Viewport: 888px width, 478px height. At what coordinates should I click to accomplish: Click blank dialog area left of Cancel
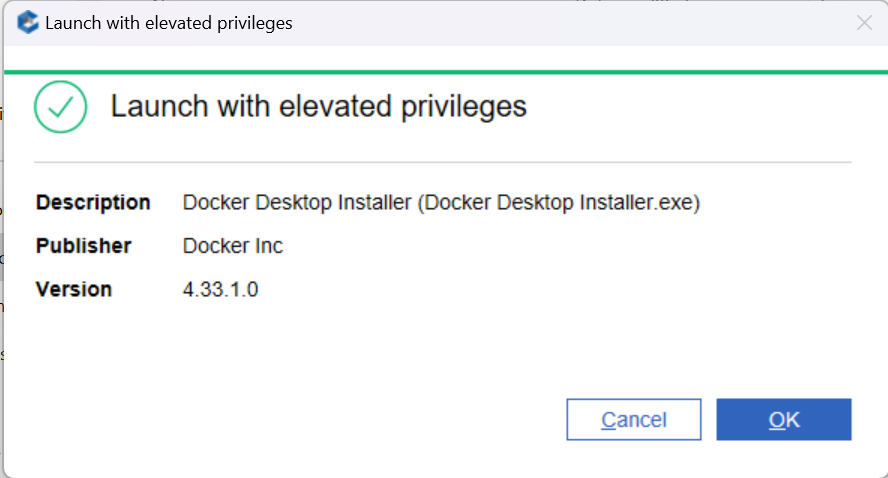point(300,420)
